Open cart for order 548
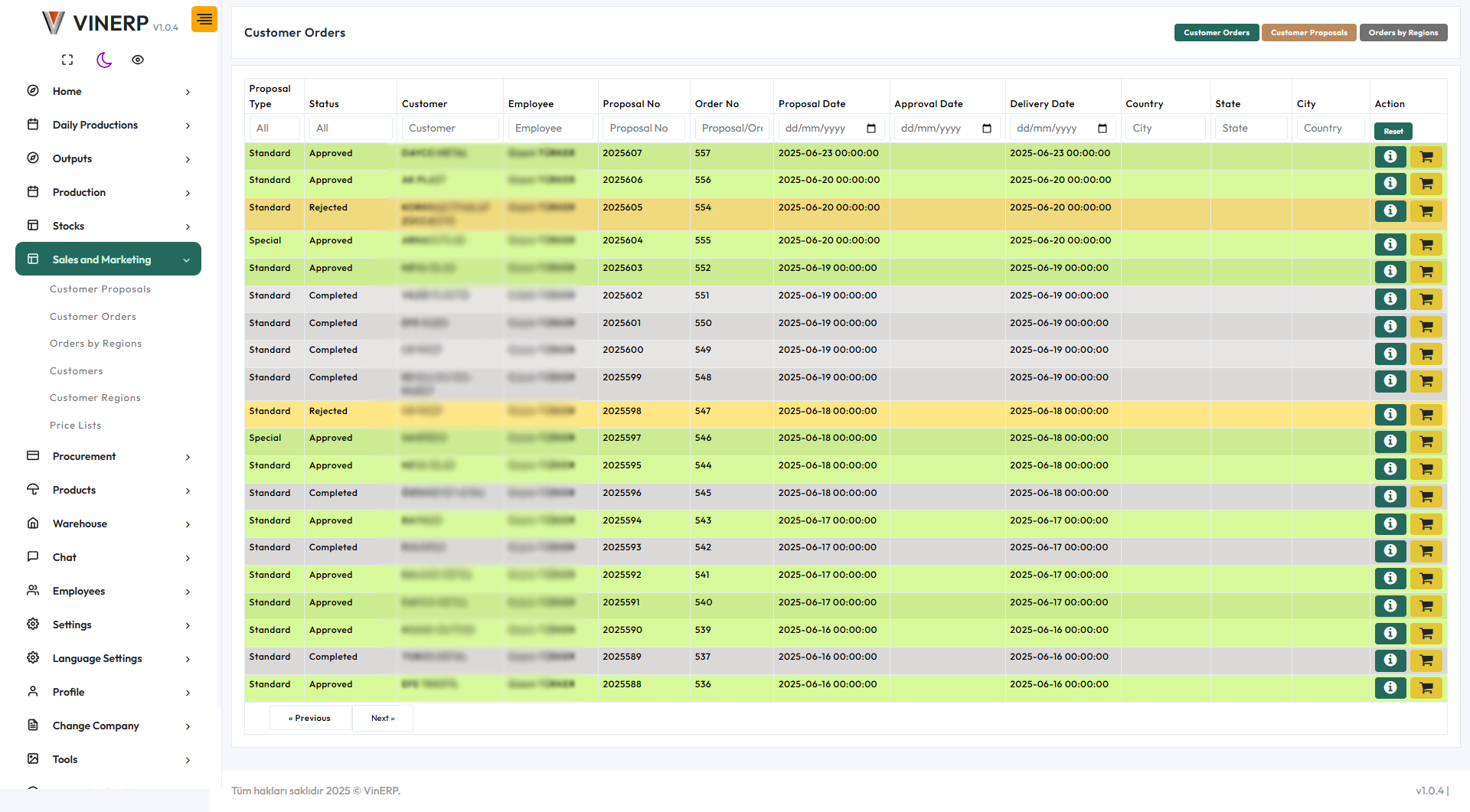Image resolution: width=1470 pixels, height=812 pixels. click(1426, 381)
